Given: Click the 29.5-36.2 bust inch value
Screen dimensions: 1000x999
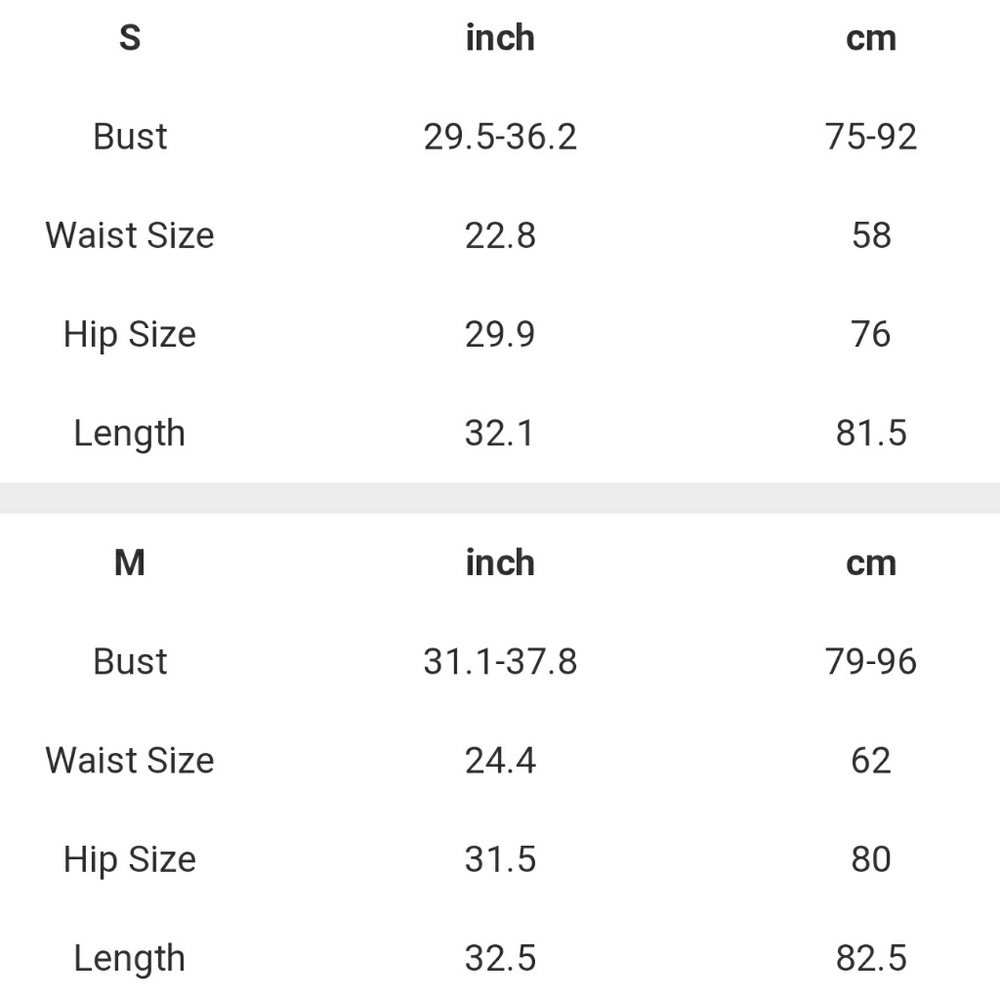Looking at the screenshot, I should pyautogui.click(x=500, y=137).
